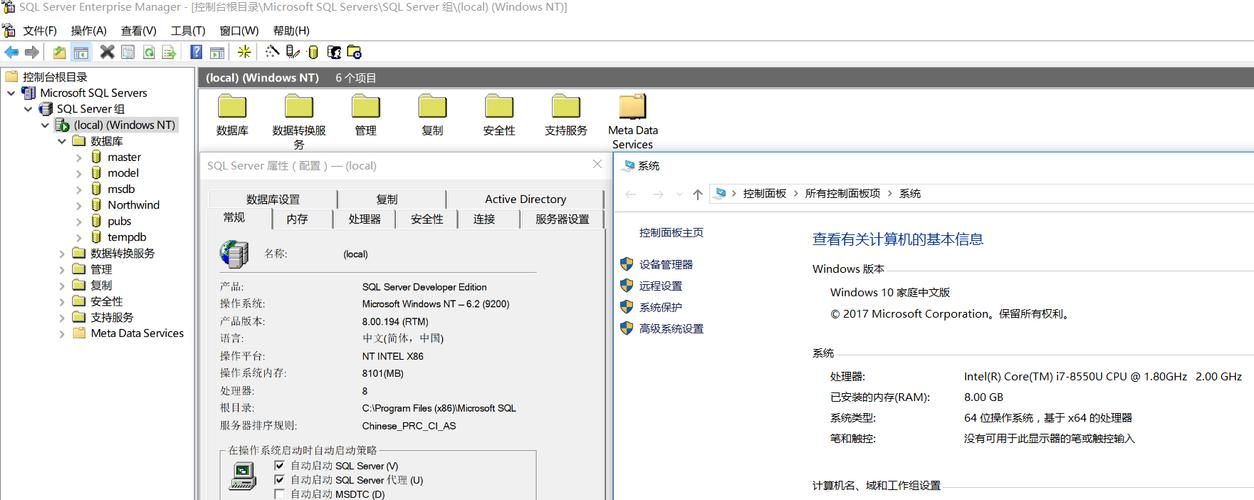
Task: Switch to the 处理器 tab
Action: [365, 219]
